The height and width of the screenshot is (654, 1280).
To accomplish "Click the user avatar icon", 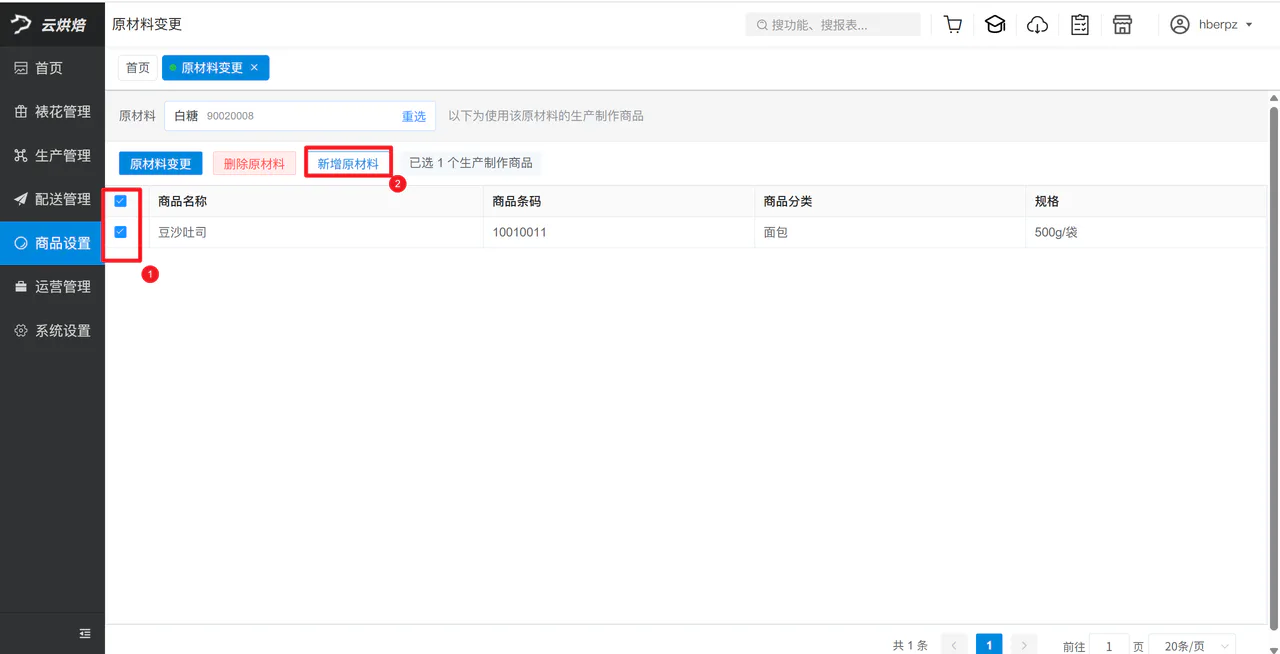I will click(1180, 25).
